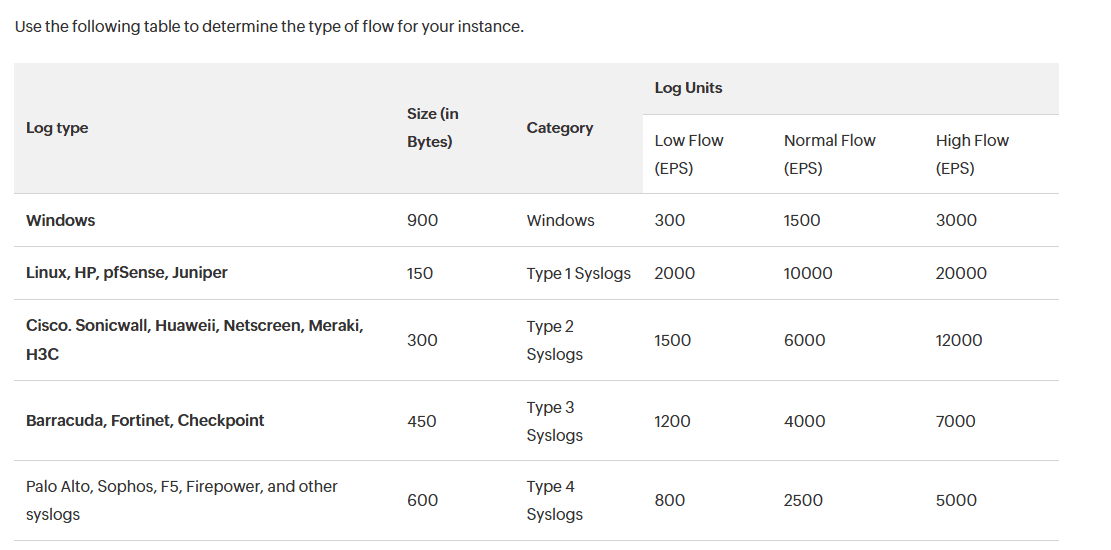Select the "Type 2 Syslogs" category cell
The height and width of the screenshot is (550, 1111).
tap(554, 340)
